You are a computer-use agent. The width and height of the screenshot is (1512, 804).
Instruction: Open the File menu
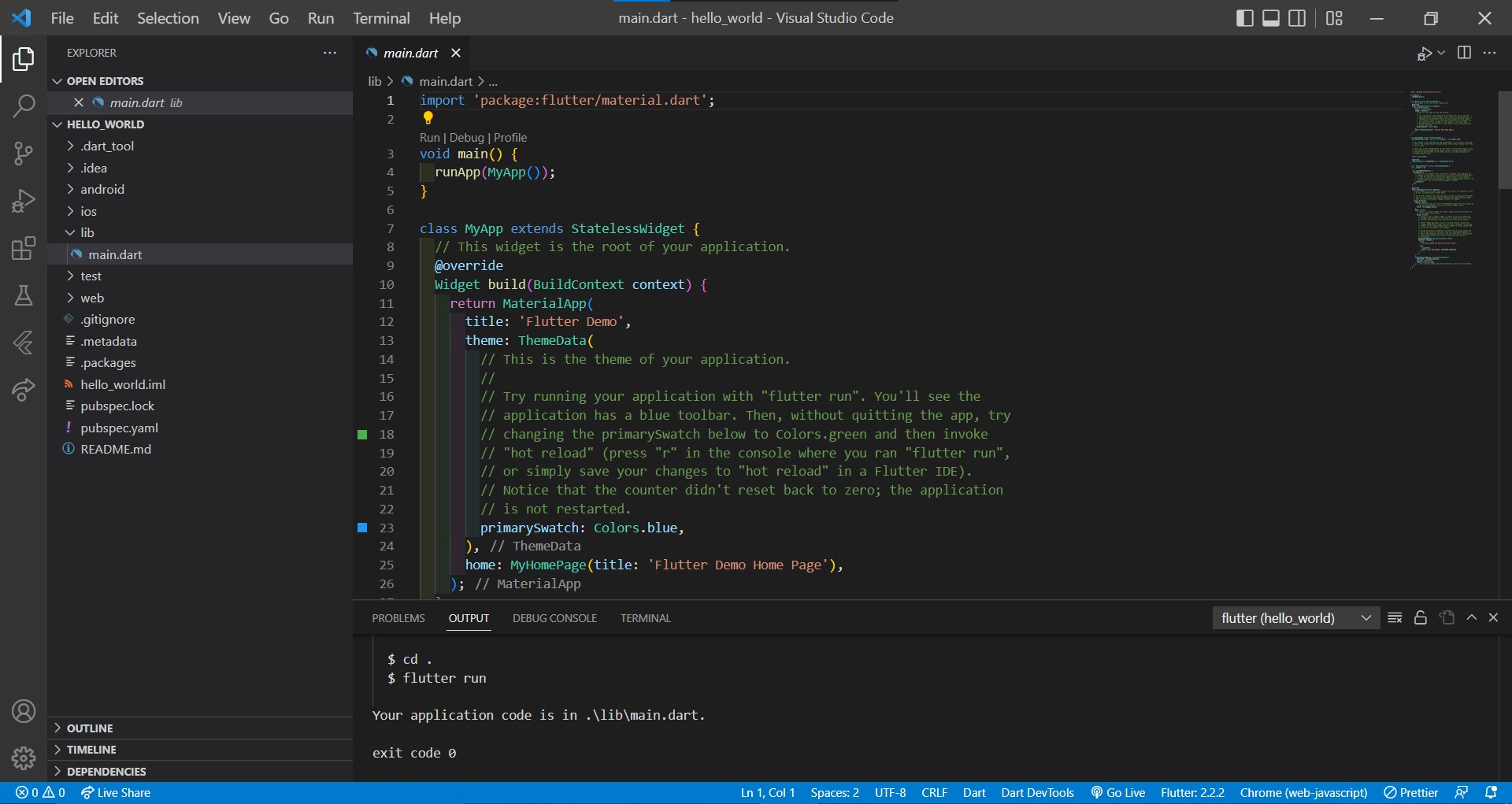pyautogui.click(x=62, y=18)
